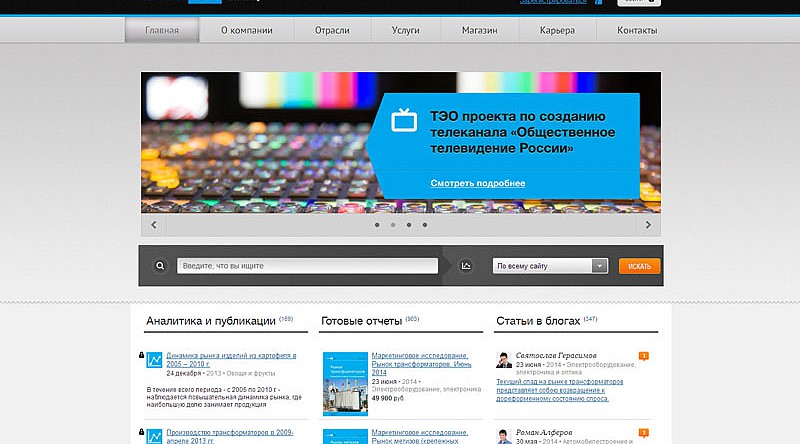The height and width of the screenshot is (444, 800).
Task: Select the fourth carousel indicator dot
Action: (425, 225)
